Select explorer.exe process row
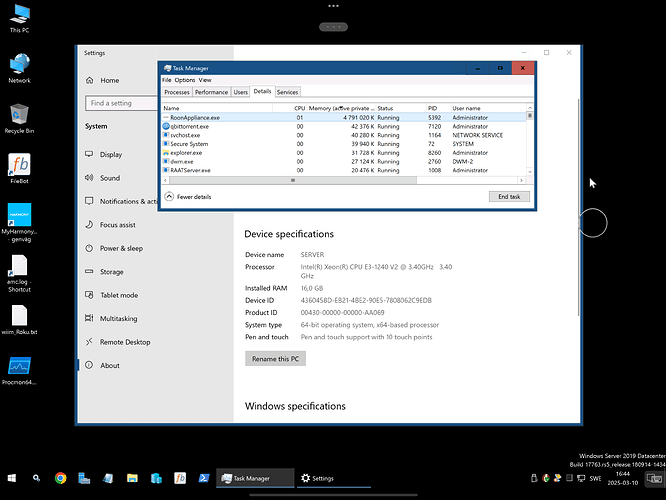666x500 pixels. (344, 153)
